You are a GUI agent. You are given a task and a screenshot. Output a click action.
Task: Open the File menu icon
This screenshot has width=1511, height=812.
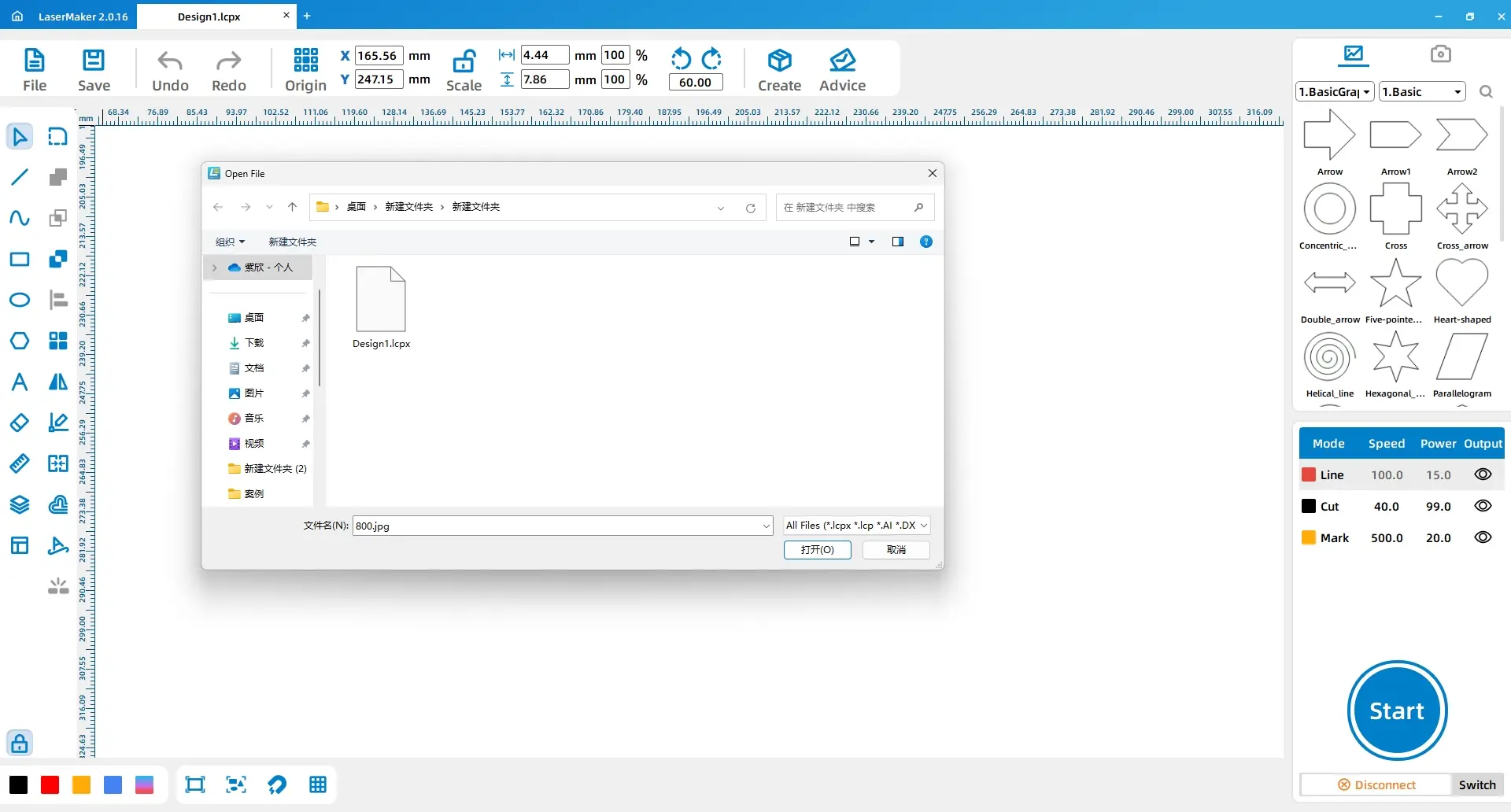pos(35,60)
